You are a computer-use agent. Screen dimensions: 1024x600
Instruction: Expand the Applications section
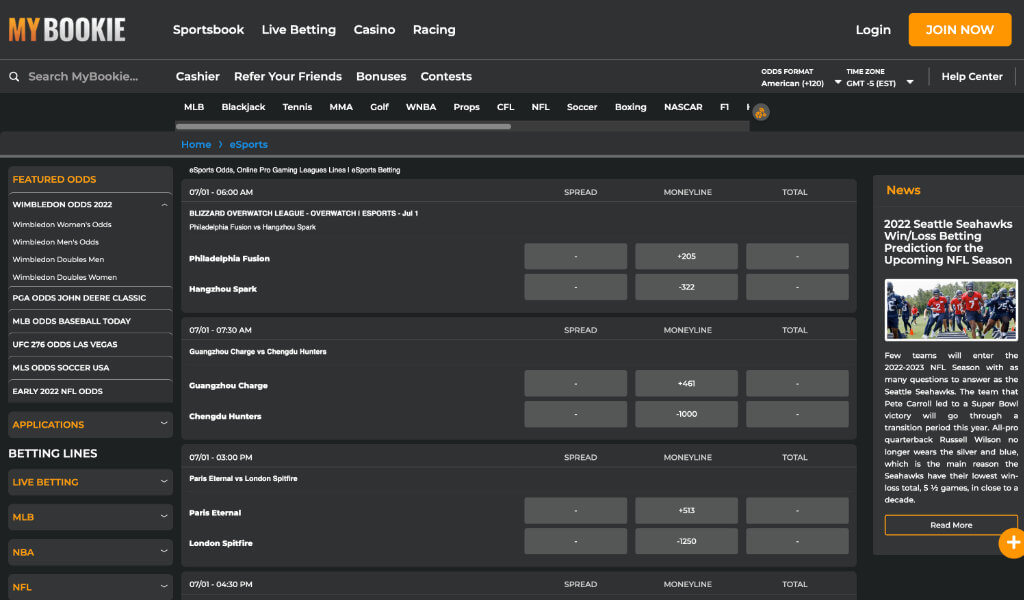pos(90,424)
